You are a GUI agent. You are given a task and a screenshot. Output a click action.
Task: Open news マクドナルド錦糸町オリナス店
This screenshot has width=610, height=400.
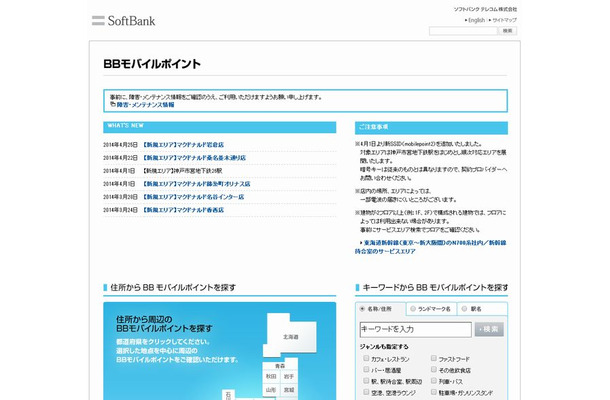pos(196,184)
